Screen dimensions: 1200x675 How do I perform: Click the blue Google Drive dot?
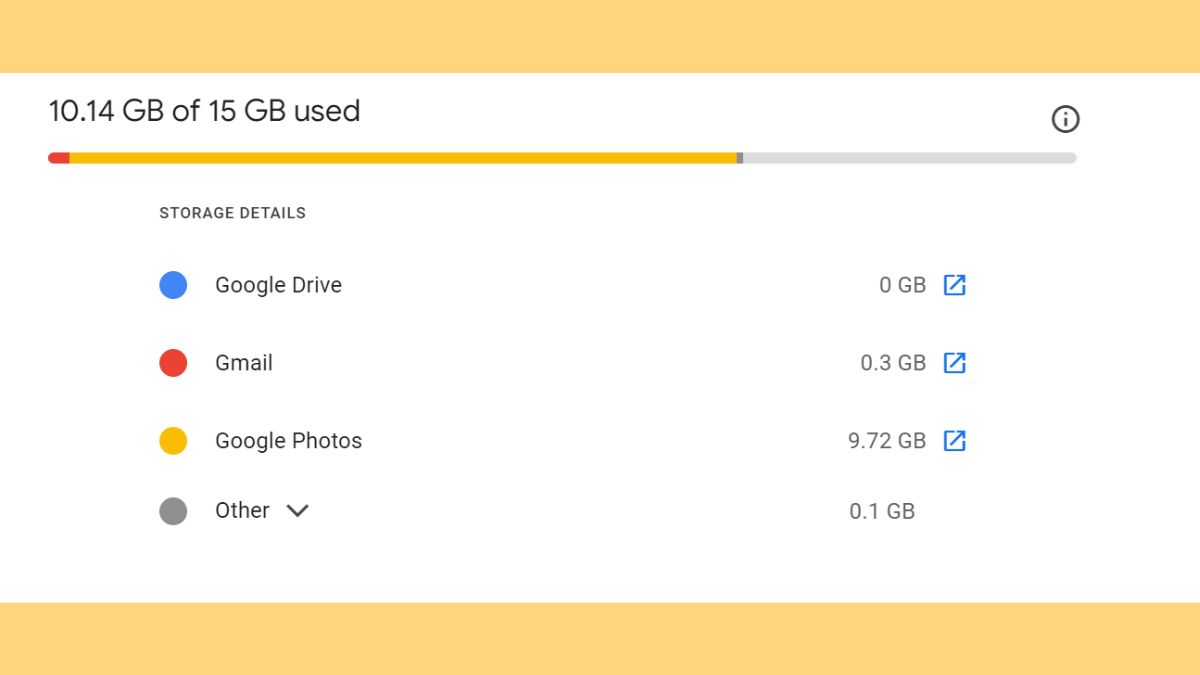click(x=173, y=285)
